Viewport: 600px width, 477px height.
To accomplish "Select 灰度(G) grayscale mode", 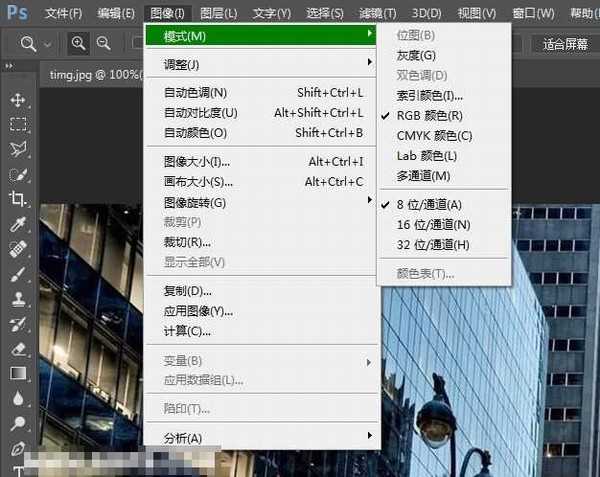I will point(416,55).
